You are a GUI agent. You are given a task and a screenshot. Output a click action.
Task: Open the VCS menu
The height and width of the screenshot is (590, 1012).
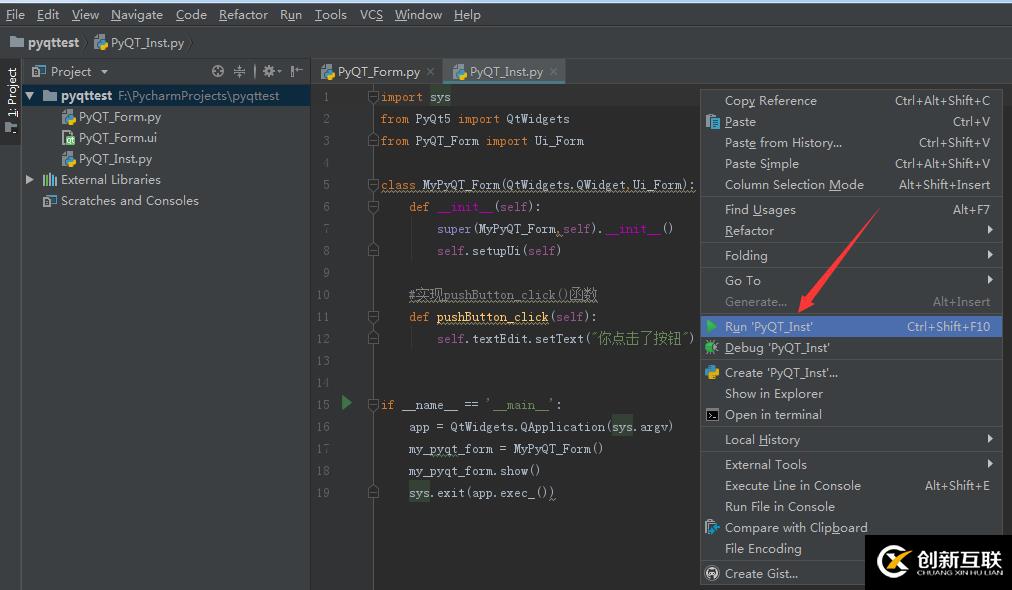click(x=371, y=14)
